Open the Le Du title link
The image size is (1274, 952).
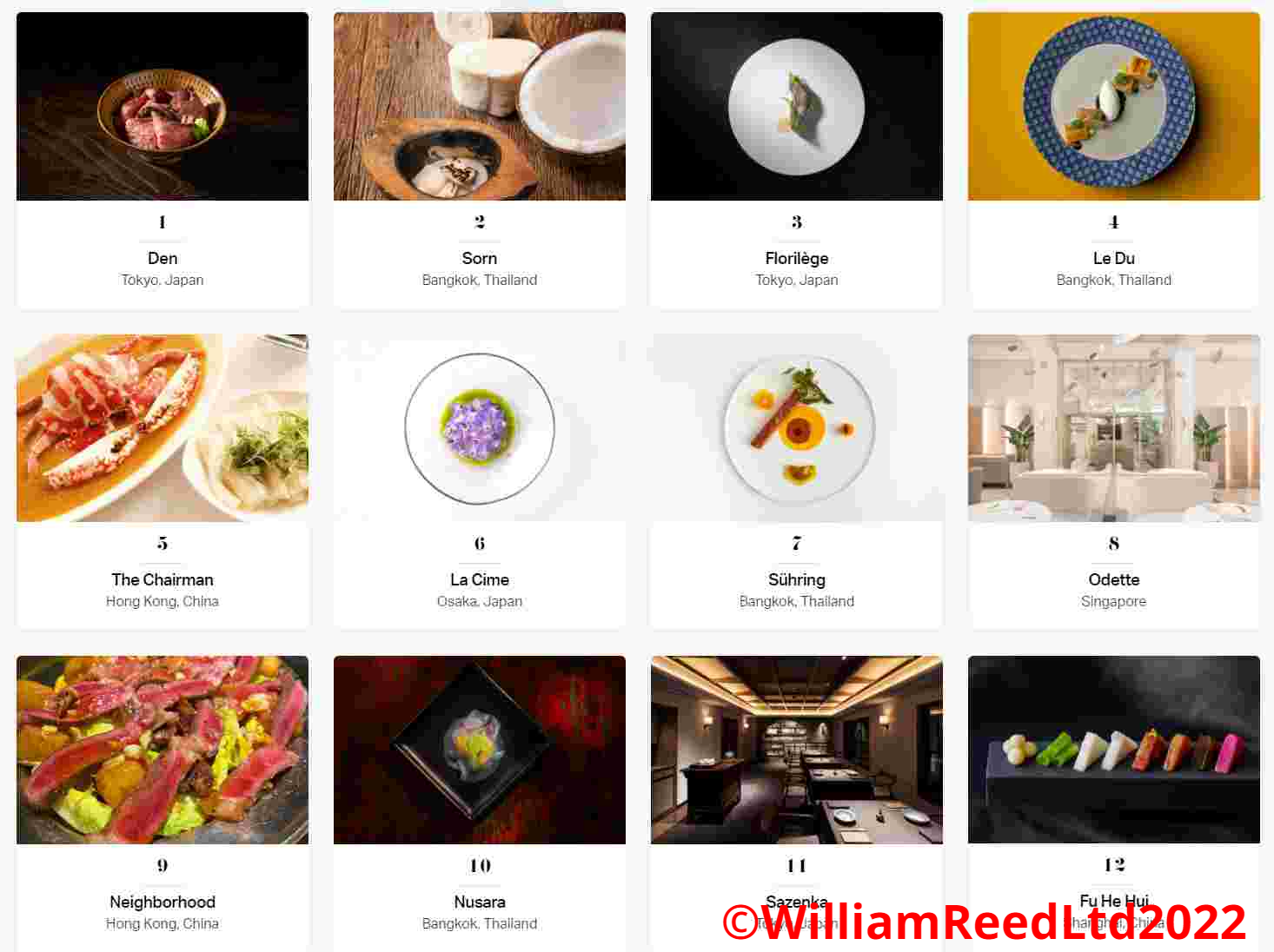(1114, 258)
